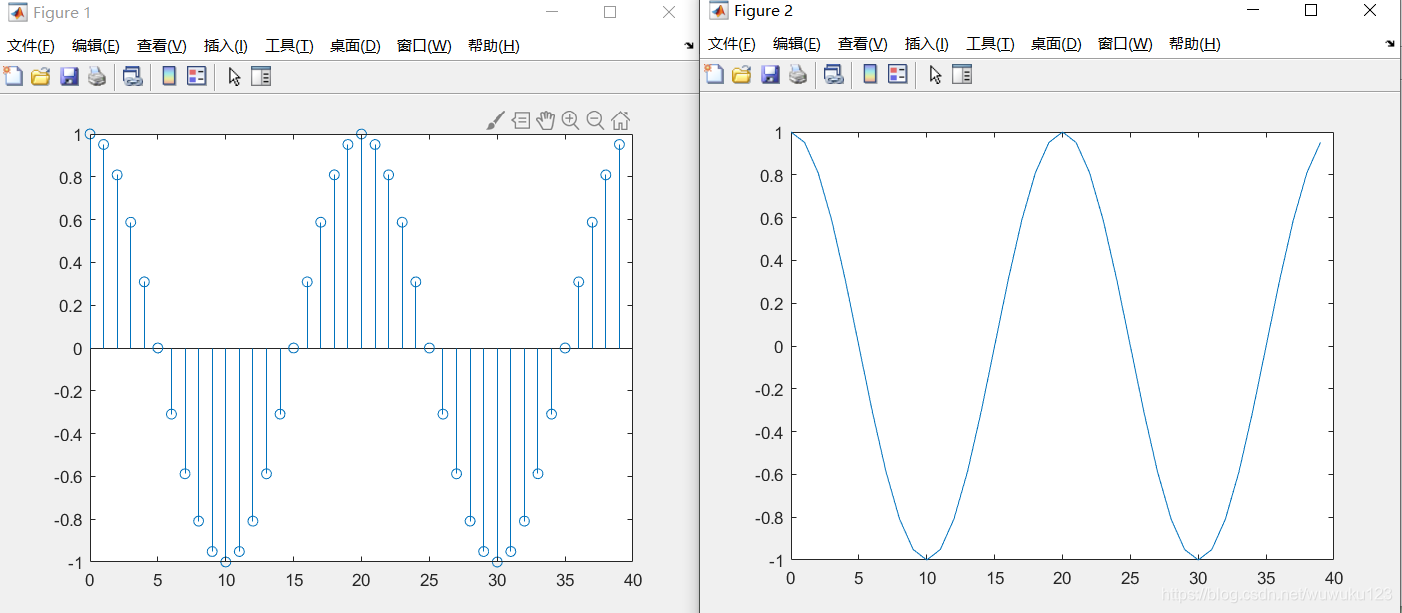Save figure icon in Figure 2 toolbar

(x=770, y=74)
